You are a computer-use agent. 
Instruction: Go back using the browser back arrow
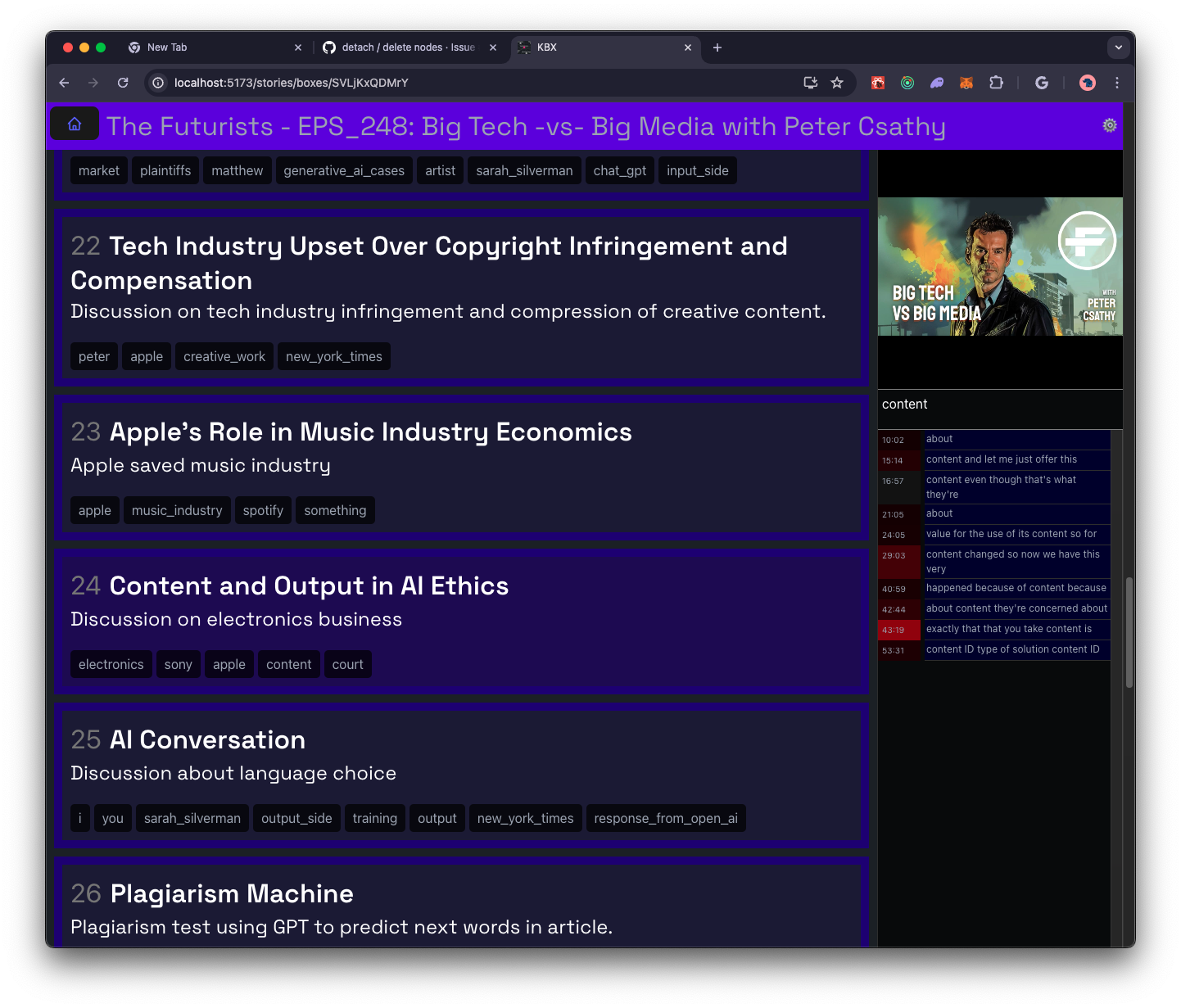64,83
